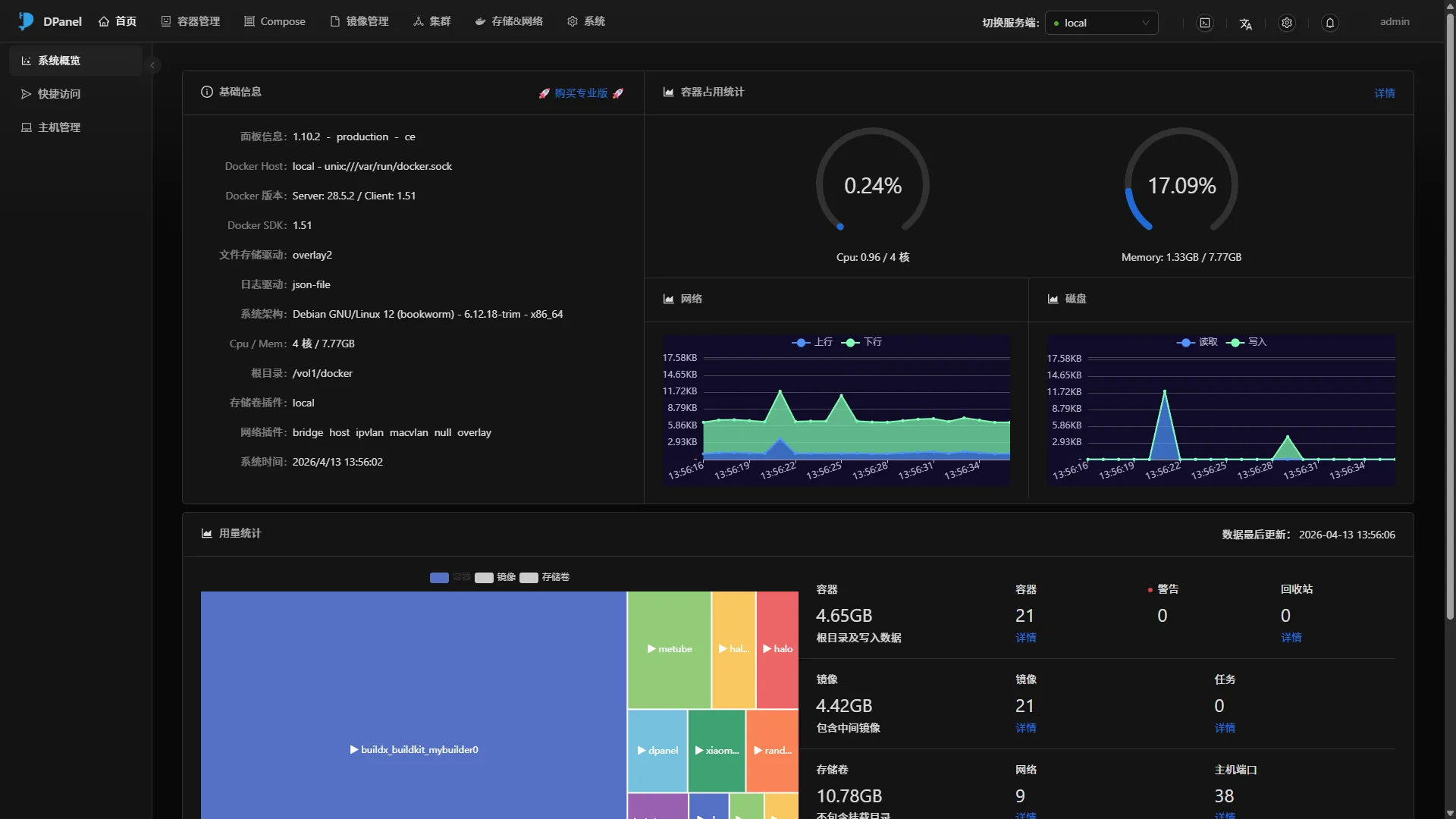
Task: Open 存储&网络 from the top menu
Action: (509, 21)
